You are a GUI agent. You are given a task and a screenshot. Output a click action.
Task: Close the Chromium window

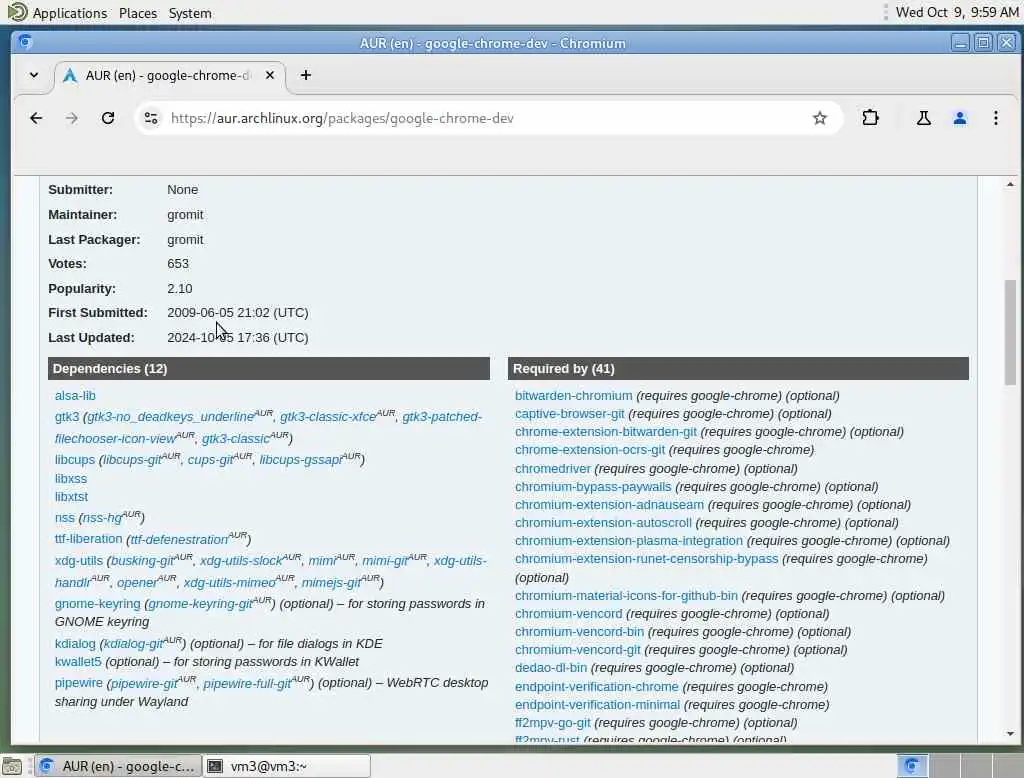(1006, 43)
